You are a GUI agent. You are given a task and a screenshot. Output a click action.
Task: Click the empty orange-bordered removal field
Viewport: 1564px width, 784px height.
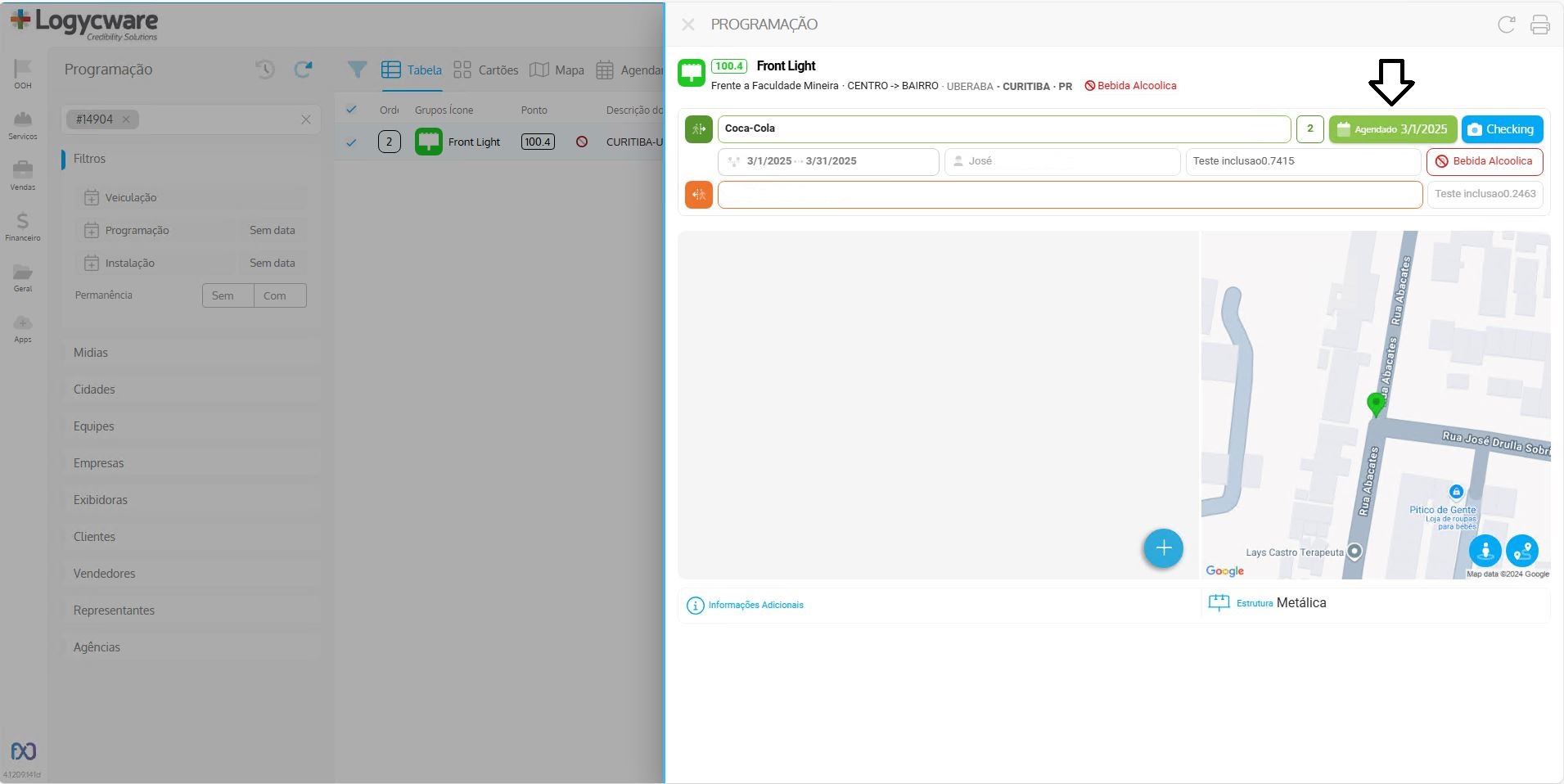(1070, 195)
